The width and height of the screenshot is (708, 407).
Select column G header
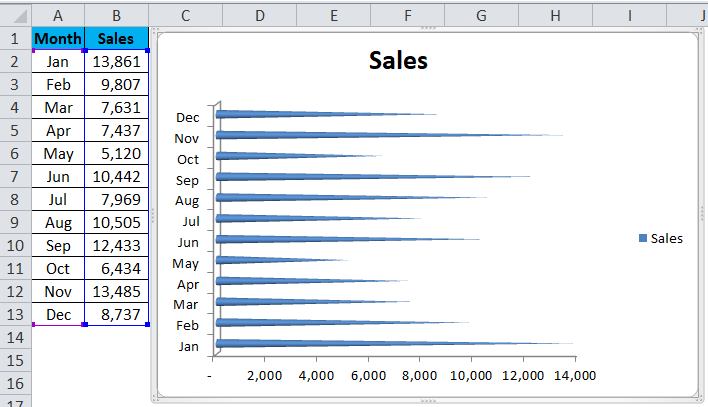[x=481, y=16]
